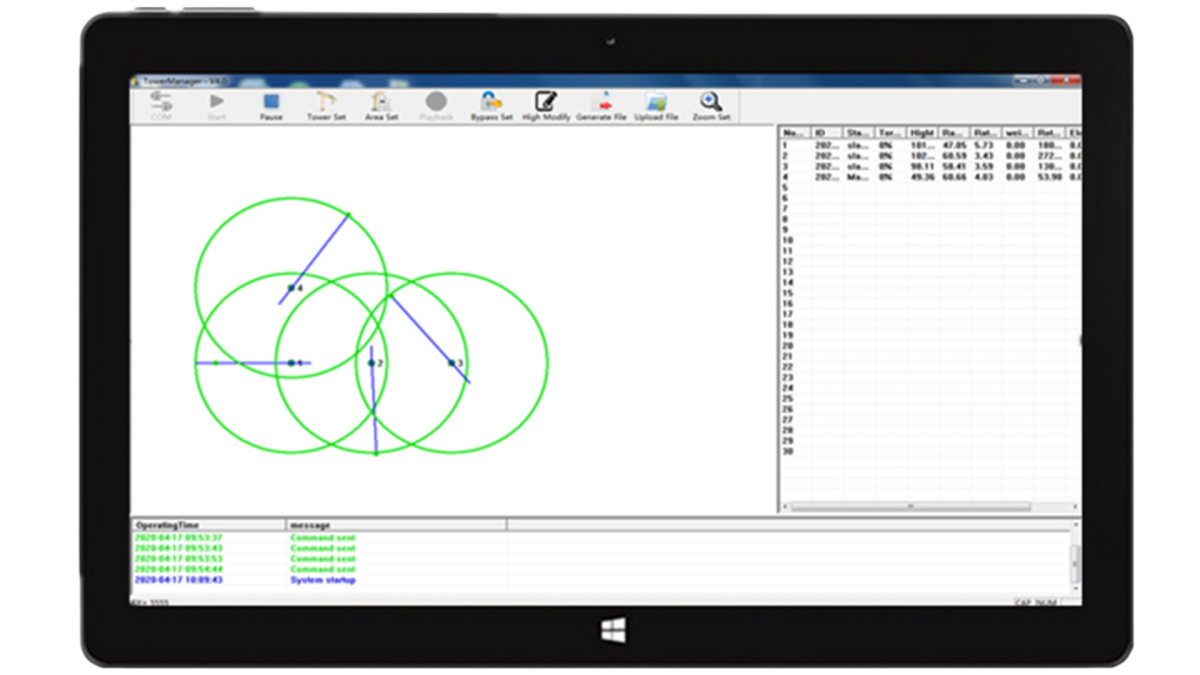Select tower 2 center point on map
1200x675 pixels.
tap(372, 363)
